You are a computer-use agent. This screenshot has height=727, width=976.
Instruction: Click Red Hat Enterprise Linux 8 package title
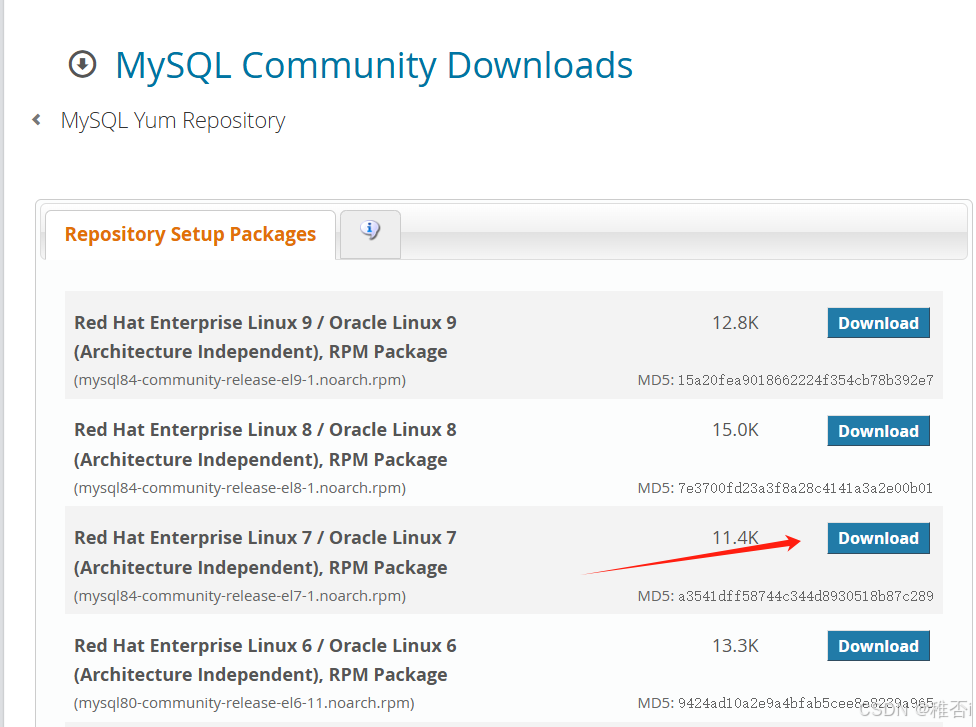pos(265,445)
